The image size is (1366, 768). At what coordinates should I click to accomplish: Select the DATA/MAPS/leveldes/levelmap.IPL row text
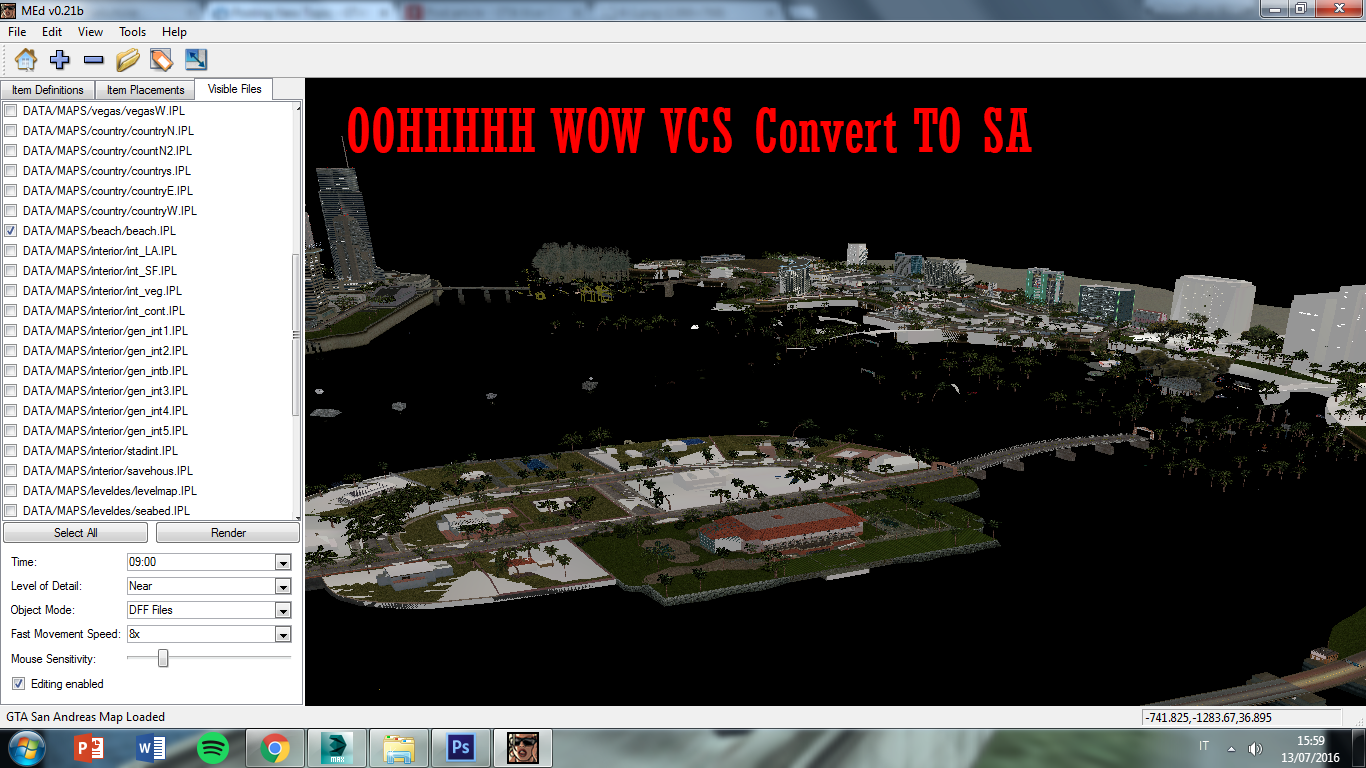110,491
